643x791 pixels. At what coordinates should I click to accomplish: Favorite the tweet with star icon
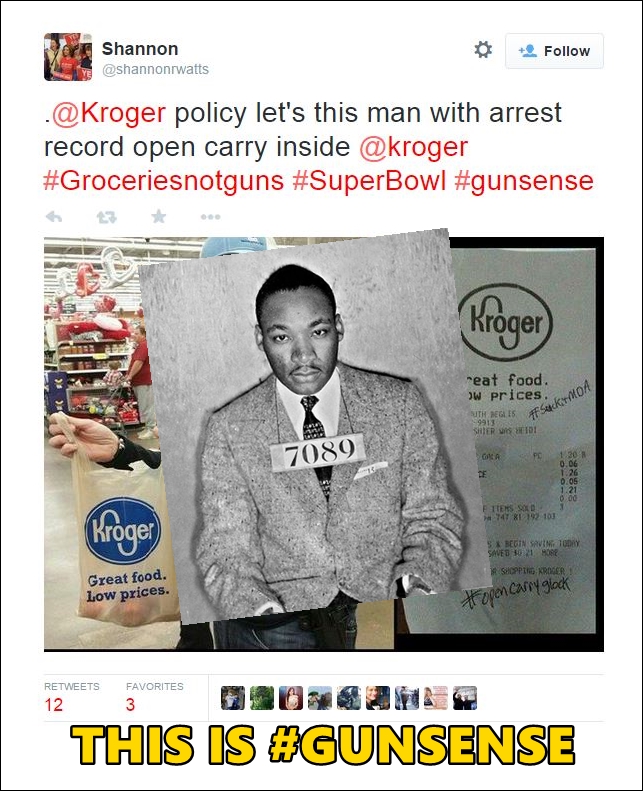pos(158,216)
